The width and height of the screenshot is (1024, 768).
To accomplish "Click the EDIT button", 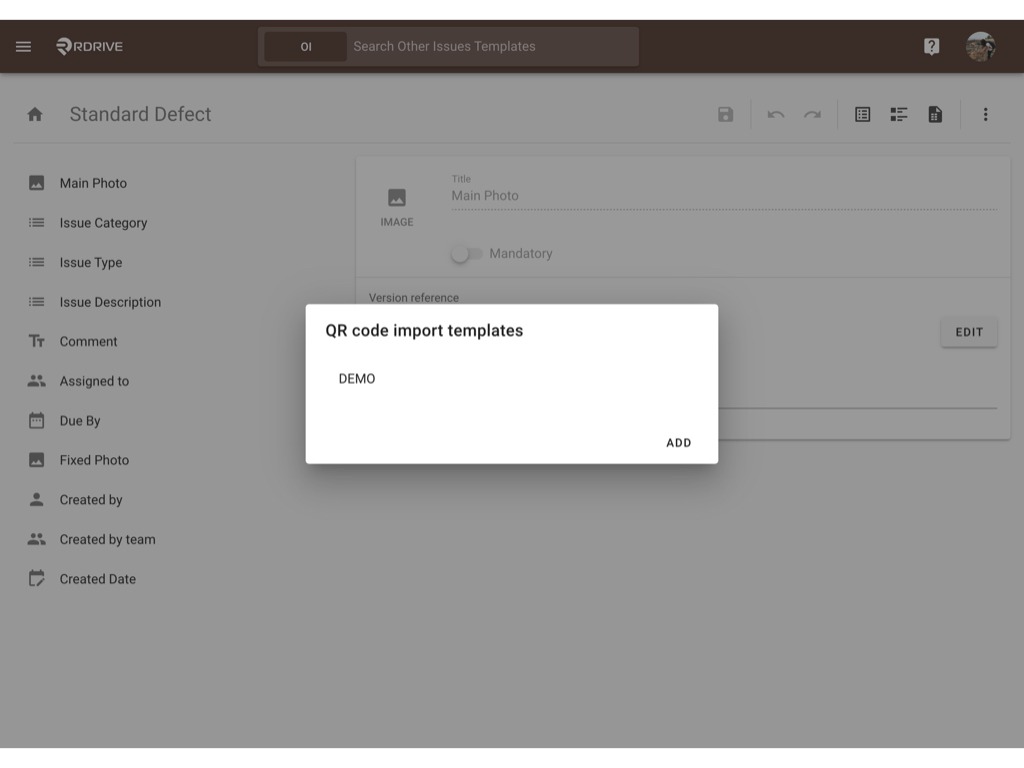I will [969, 332].
